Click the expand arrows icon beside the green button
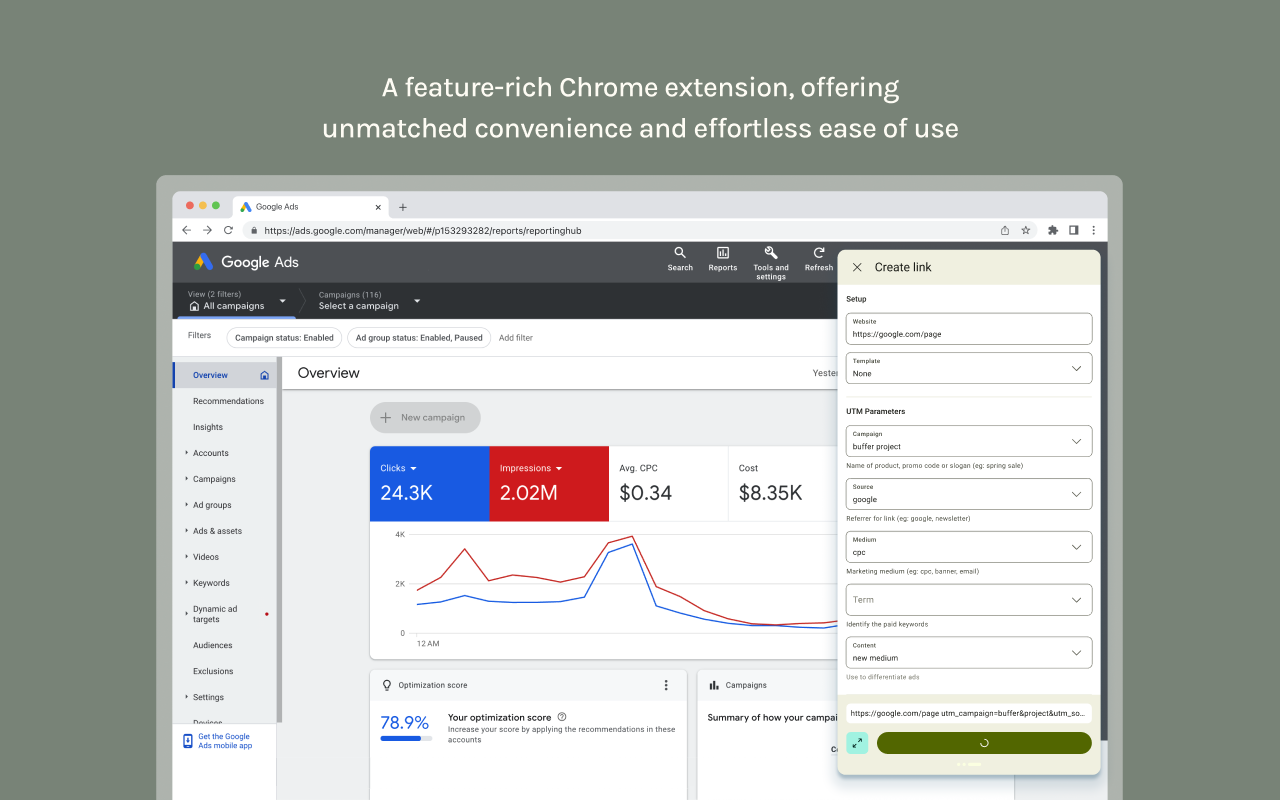 [857, 743]
